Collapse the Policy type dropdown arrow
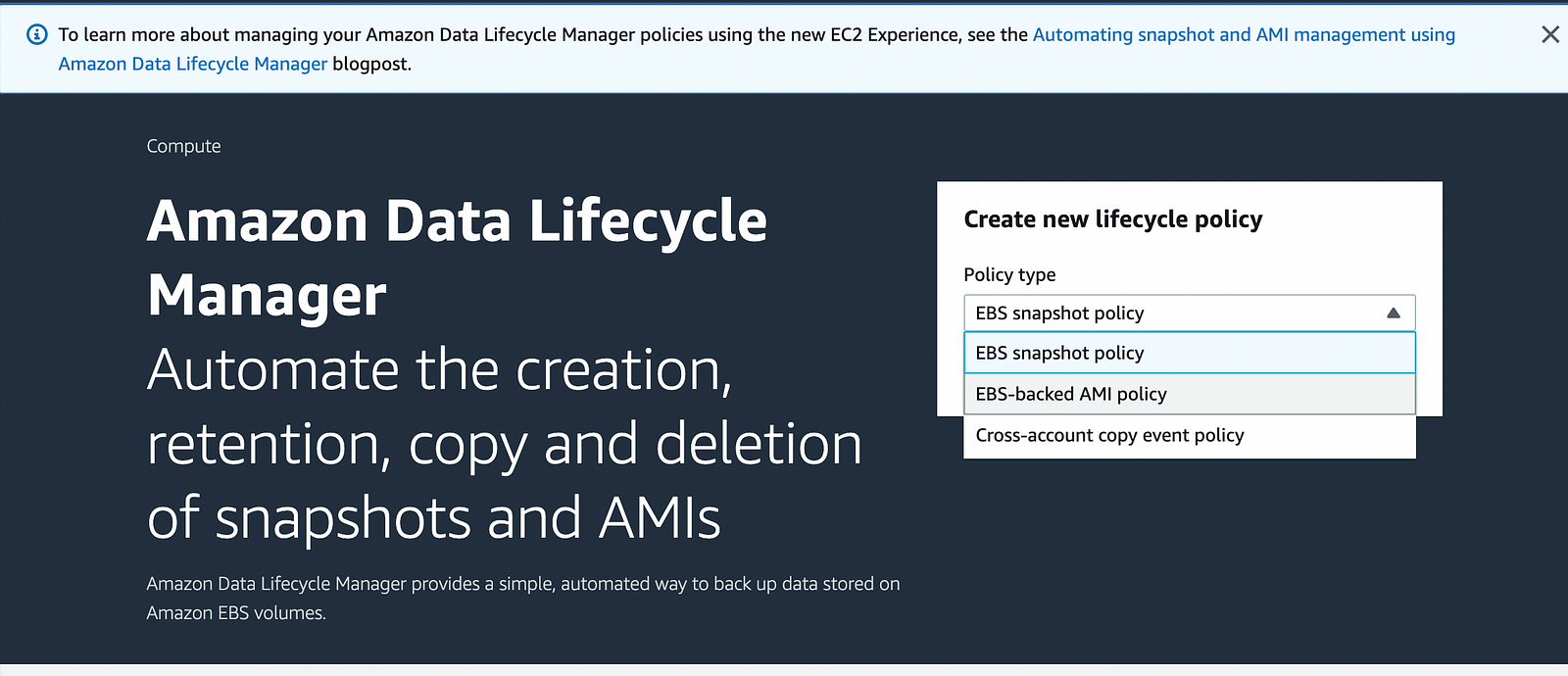Screen dimensions: 1568x676 click(1394, 314)
